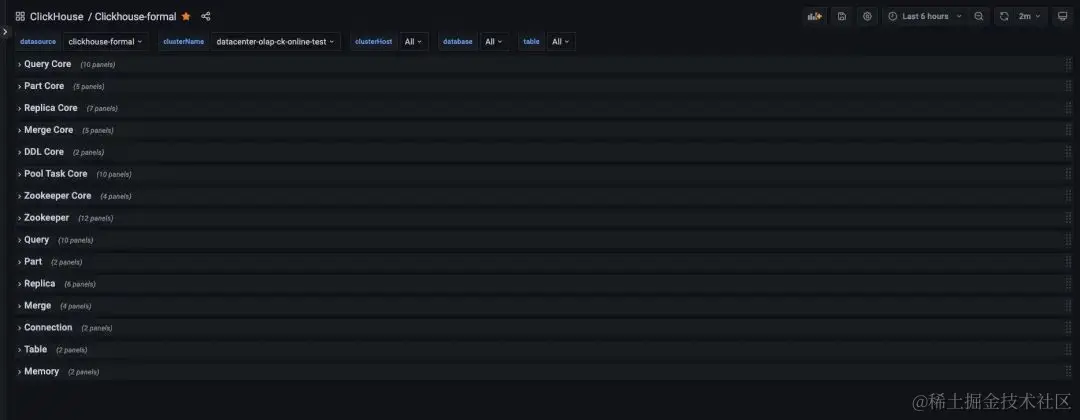Viewport: 1080px width, 420px height.
Task: Open the table All dropdown
Action: [561, 41]
